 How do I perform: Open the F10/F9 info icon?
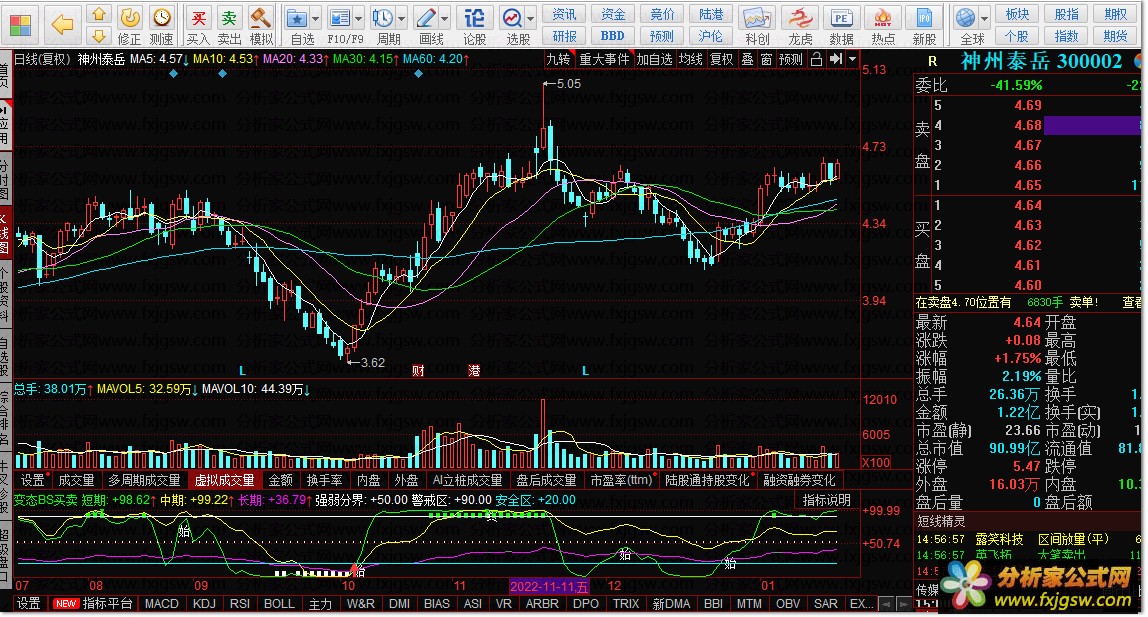339,18
